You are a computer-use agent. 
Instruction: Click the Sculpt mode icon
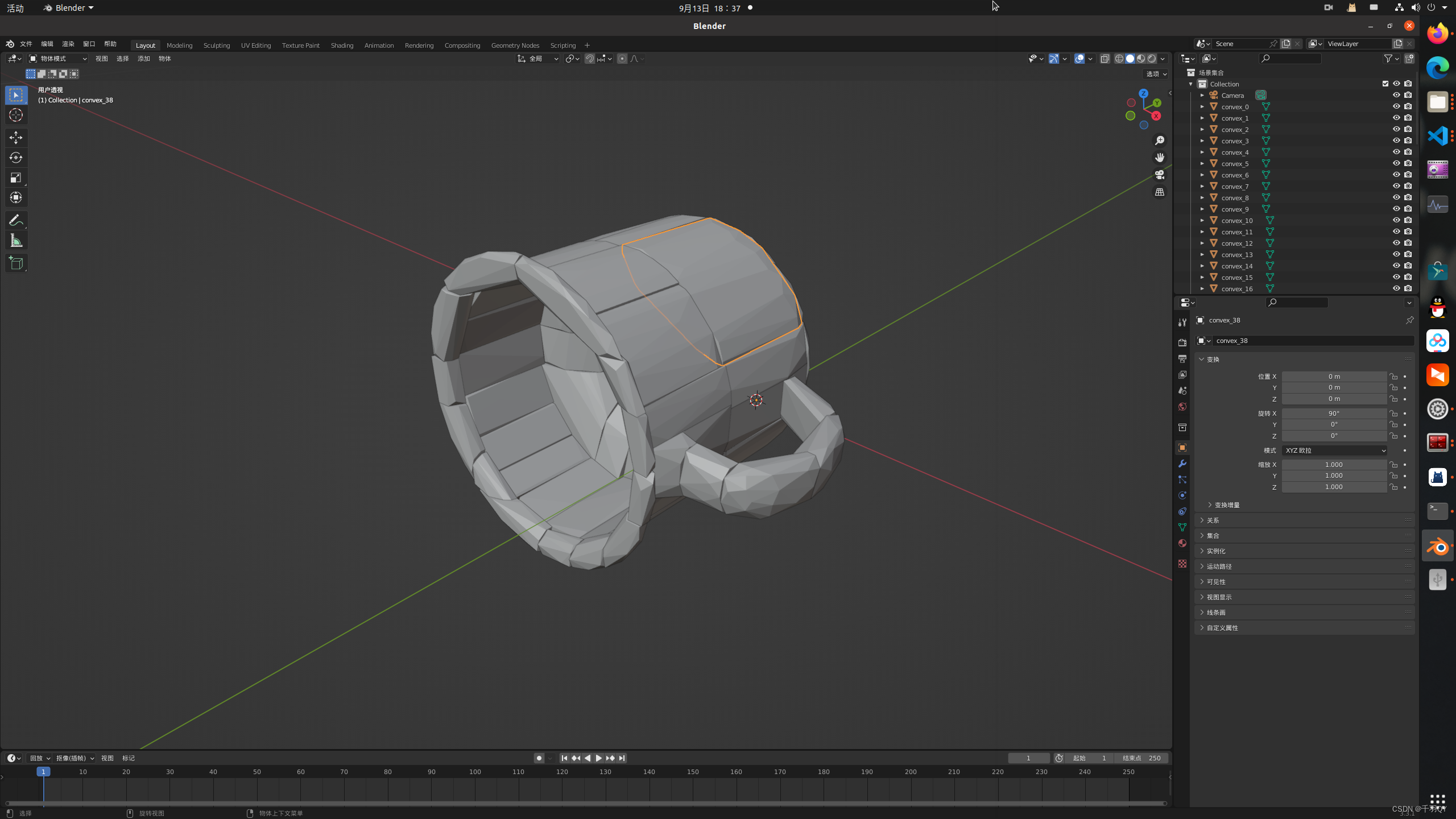click(x=217, y=45)
